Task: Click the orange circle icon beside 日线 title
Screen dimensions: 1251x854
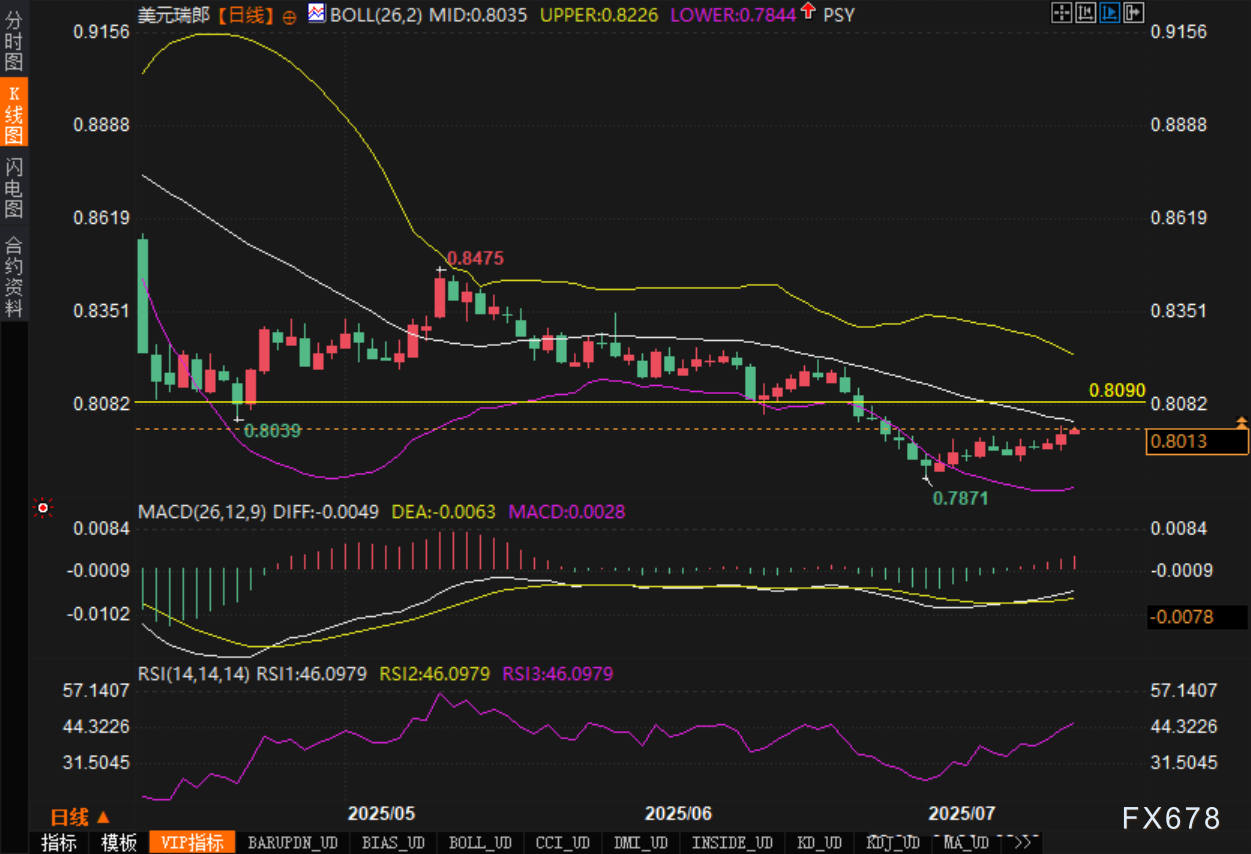Action: coord(289,17)
